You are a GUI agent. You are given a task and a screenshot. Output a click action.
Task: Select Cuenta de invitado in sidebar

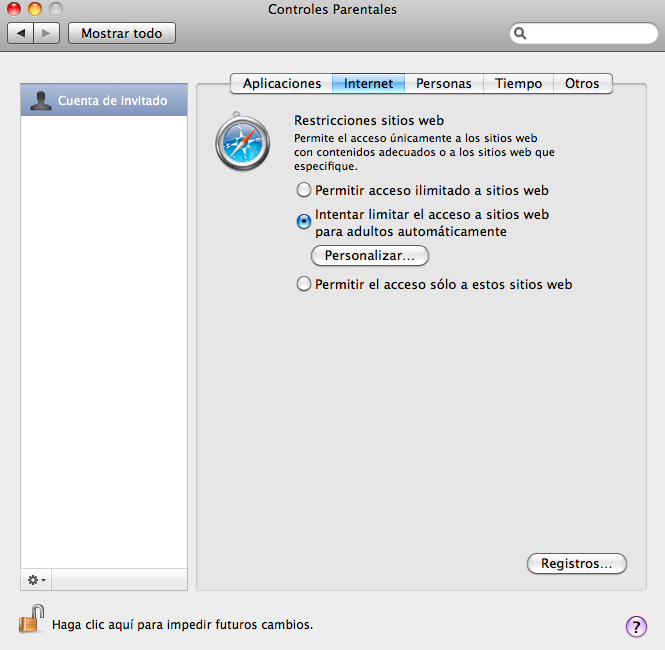[x=112, y=101]
